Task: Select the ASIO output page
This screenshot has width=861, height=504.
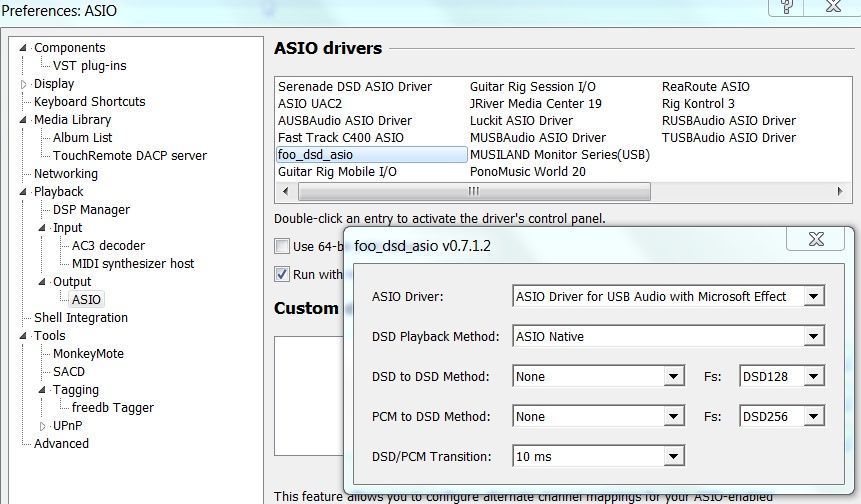Action: (86, 300)
